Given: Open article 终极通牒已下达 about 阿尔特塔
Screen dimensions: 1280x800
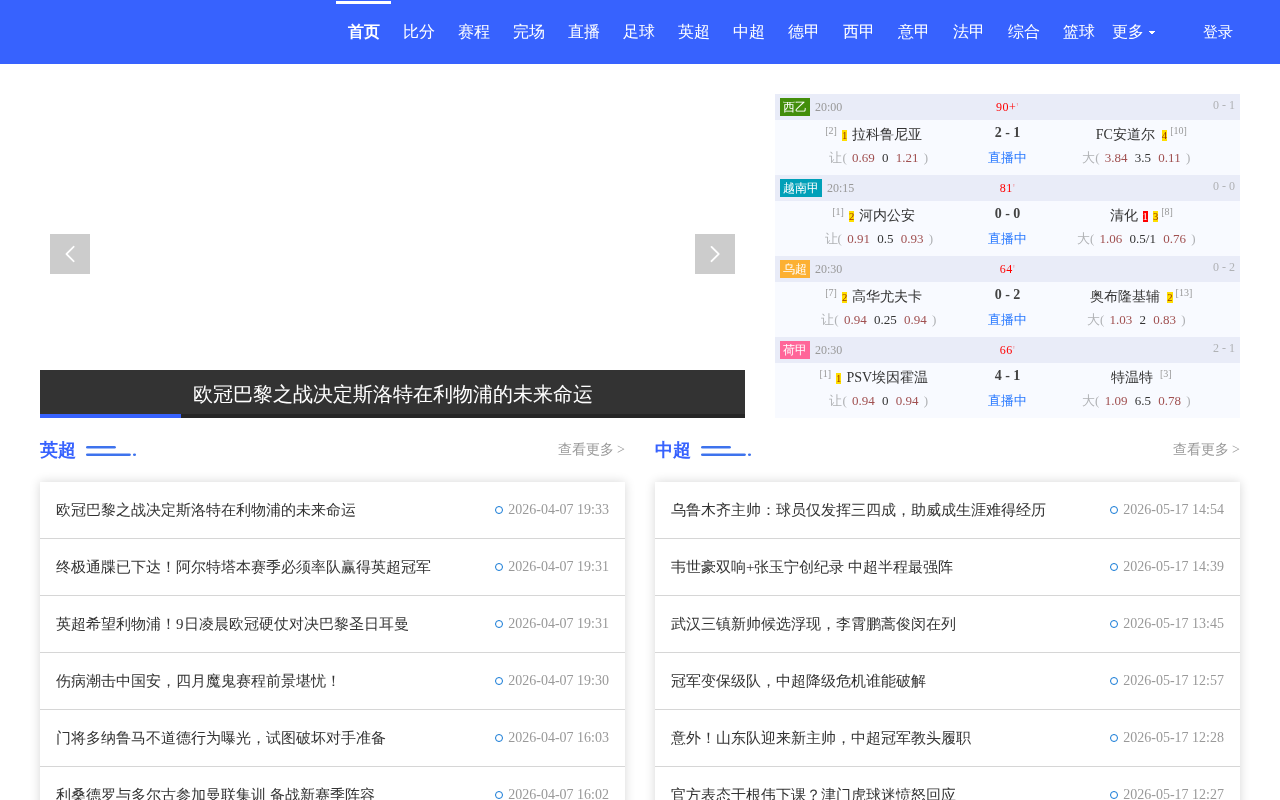Looking at the screenshot, I should point(243,567).
